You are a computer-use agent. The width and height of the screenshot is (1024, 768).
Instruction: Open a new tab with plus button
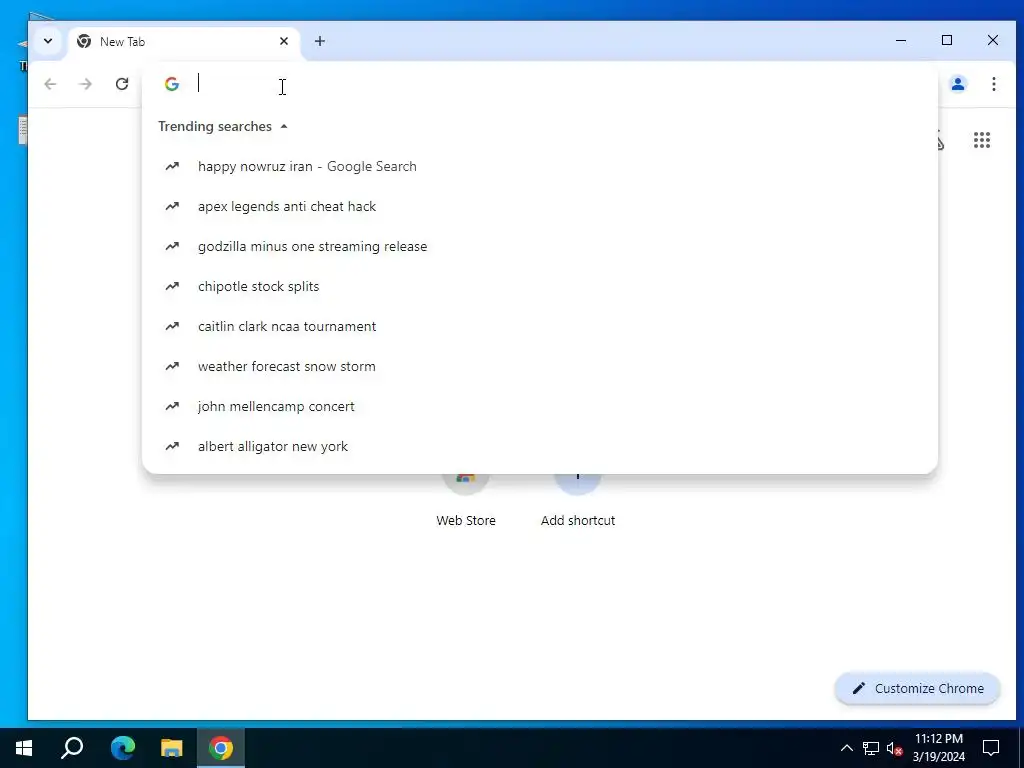coord(319,41)
